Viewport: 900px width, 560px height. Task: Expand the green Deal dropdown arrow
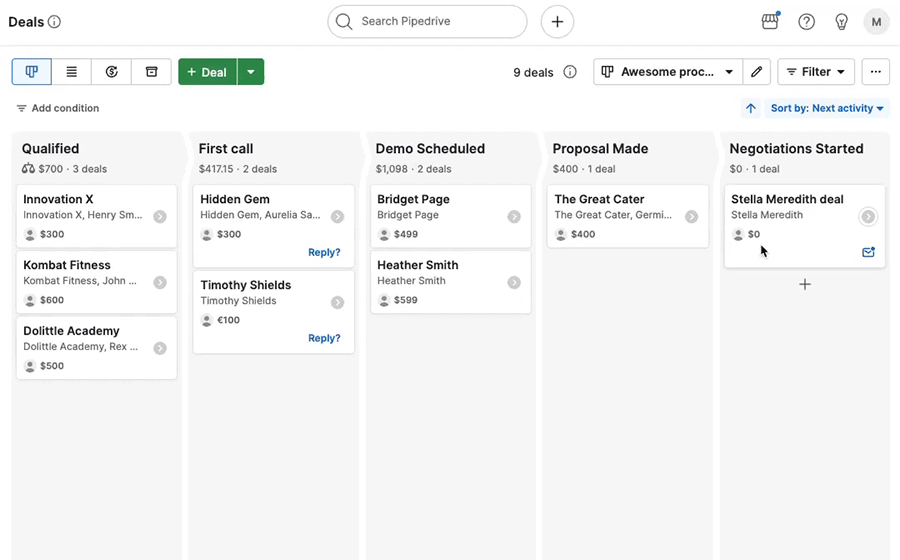click(251, 72)
